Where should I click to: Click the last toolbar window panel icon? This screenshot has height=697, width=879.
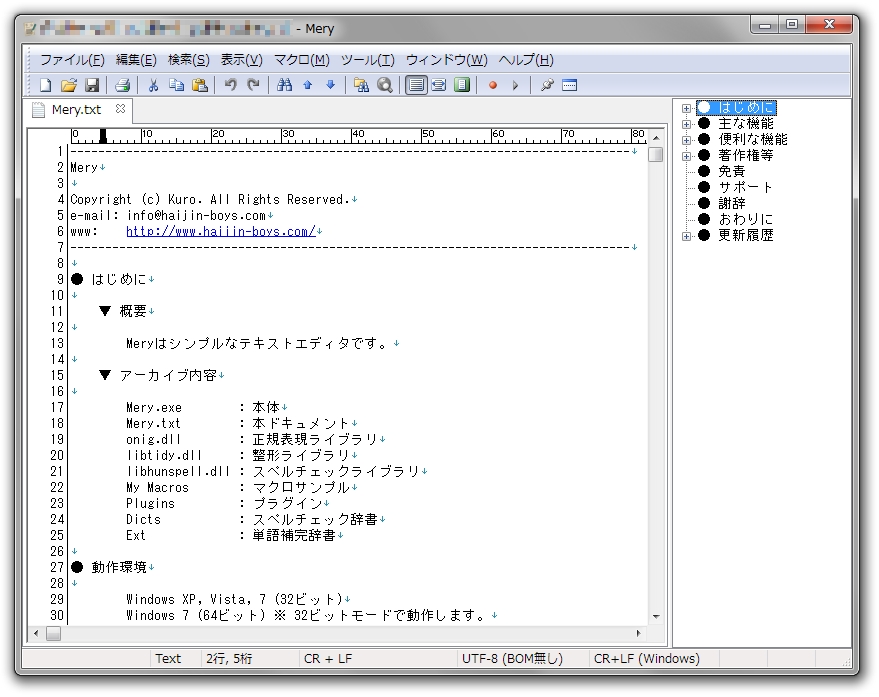570,85
